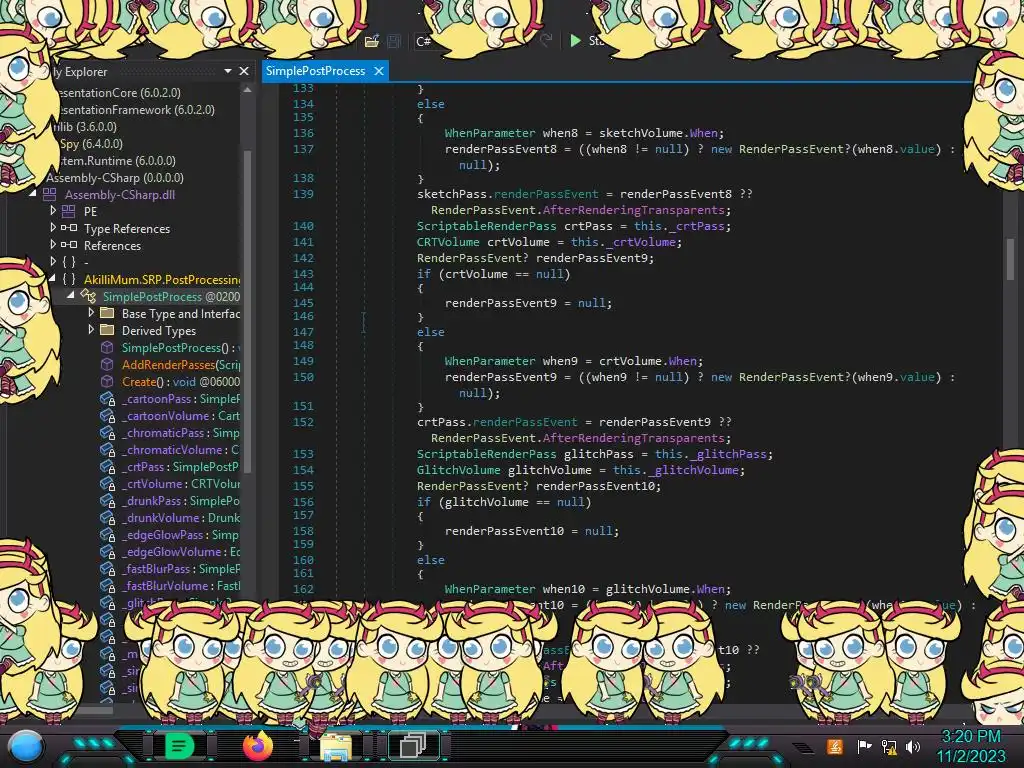Click the WhenParameter type on line 149
The height and width of the screenshot is (768, 1024).
[490, 360]
